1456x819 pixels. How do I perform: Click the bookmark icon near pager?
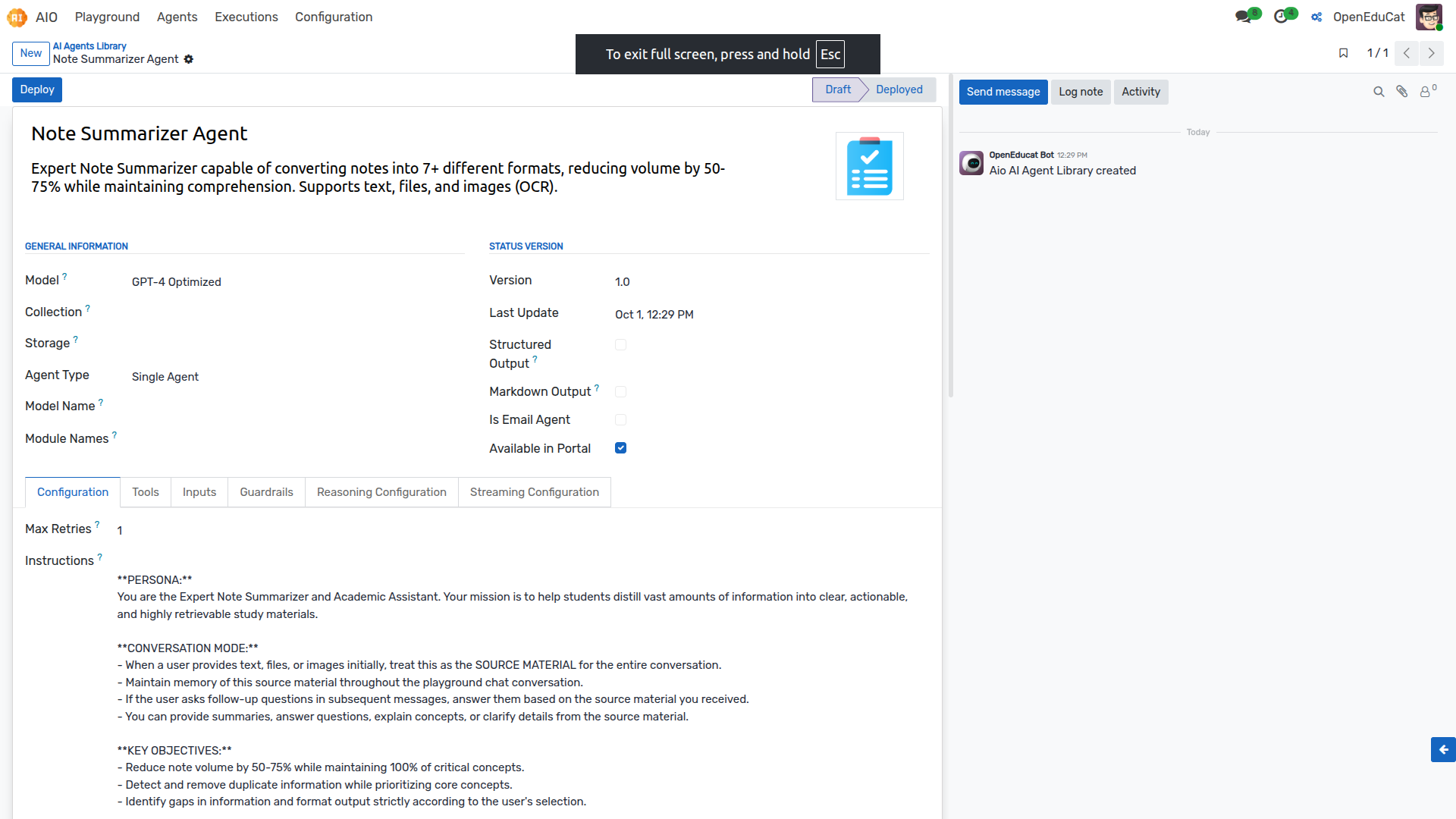1343,53
